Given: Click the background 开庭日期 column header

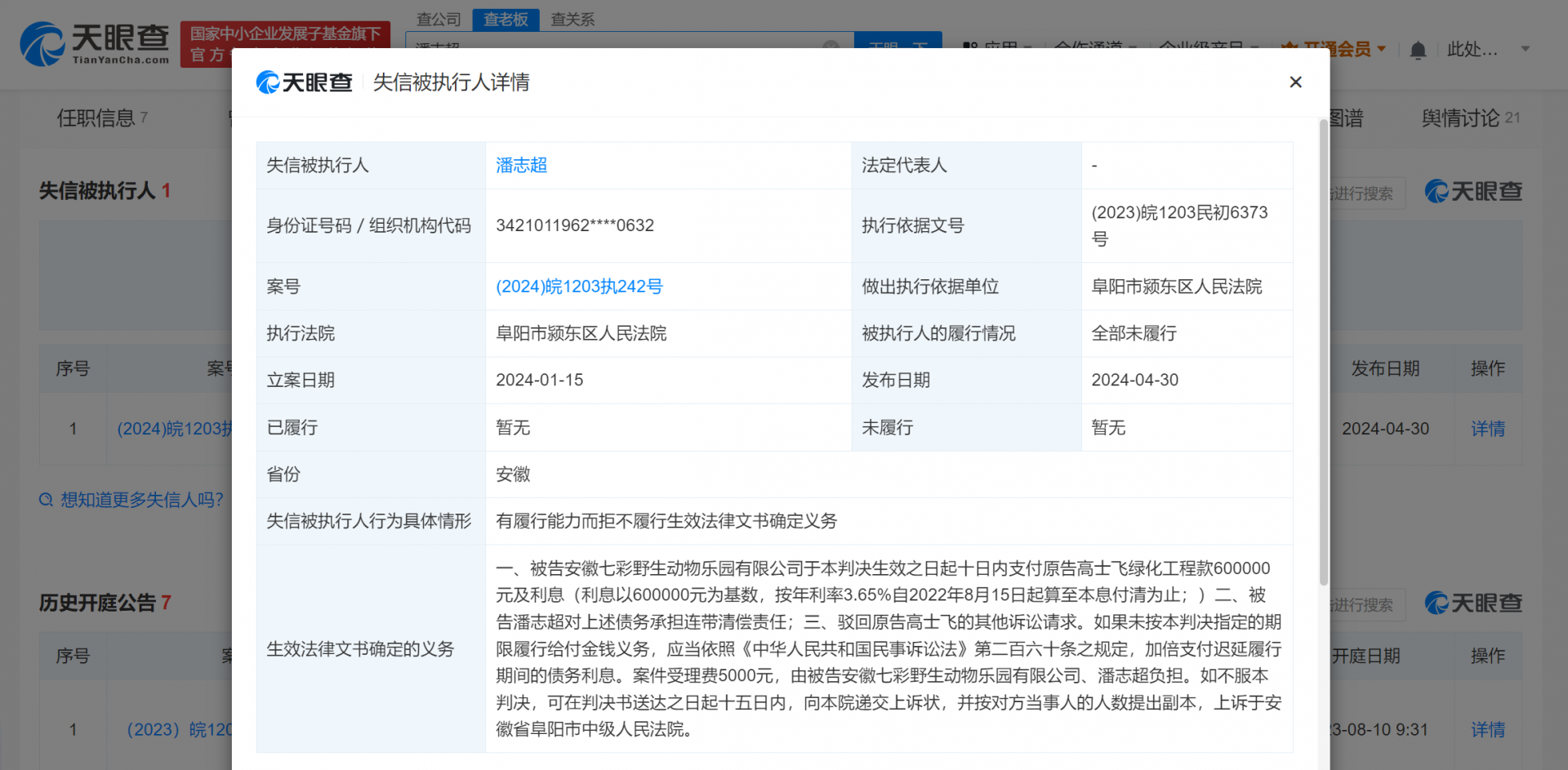Looking at the screenshot, I should [x=1365, y=657].
